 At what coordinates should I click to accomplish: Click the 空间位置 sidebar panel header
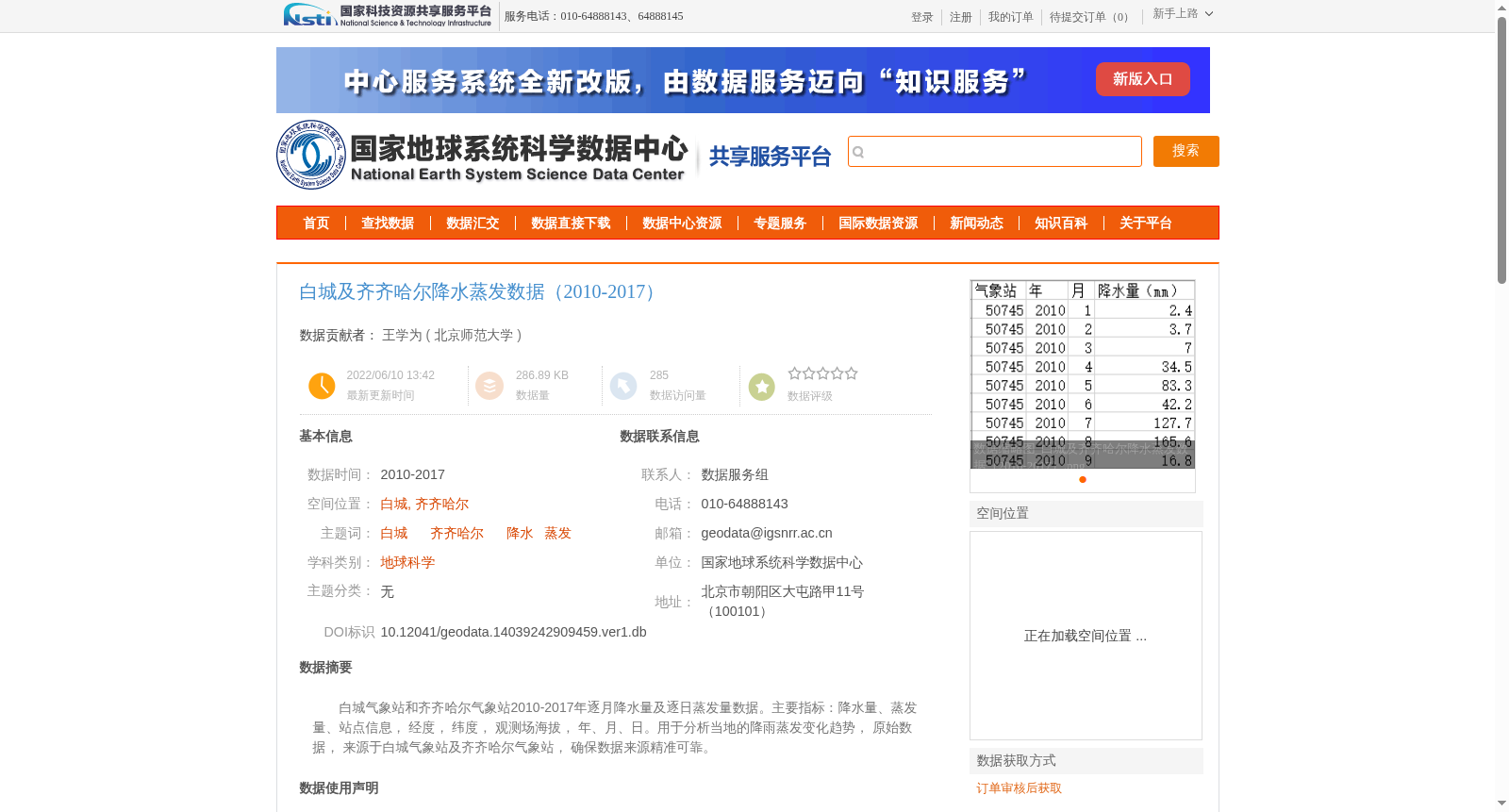click(x=1086, y=514)
